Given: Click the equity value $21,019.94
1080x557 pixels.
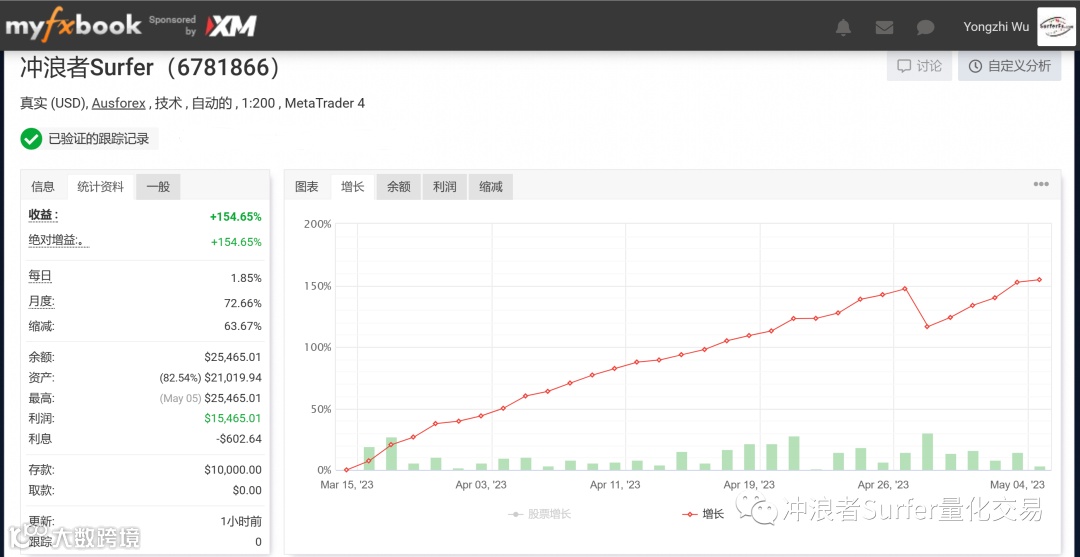Looking at the screenshot, I should click(x=233, y=377).
